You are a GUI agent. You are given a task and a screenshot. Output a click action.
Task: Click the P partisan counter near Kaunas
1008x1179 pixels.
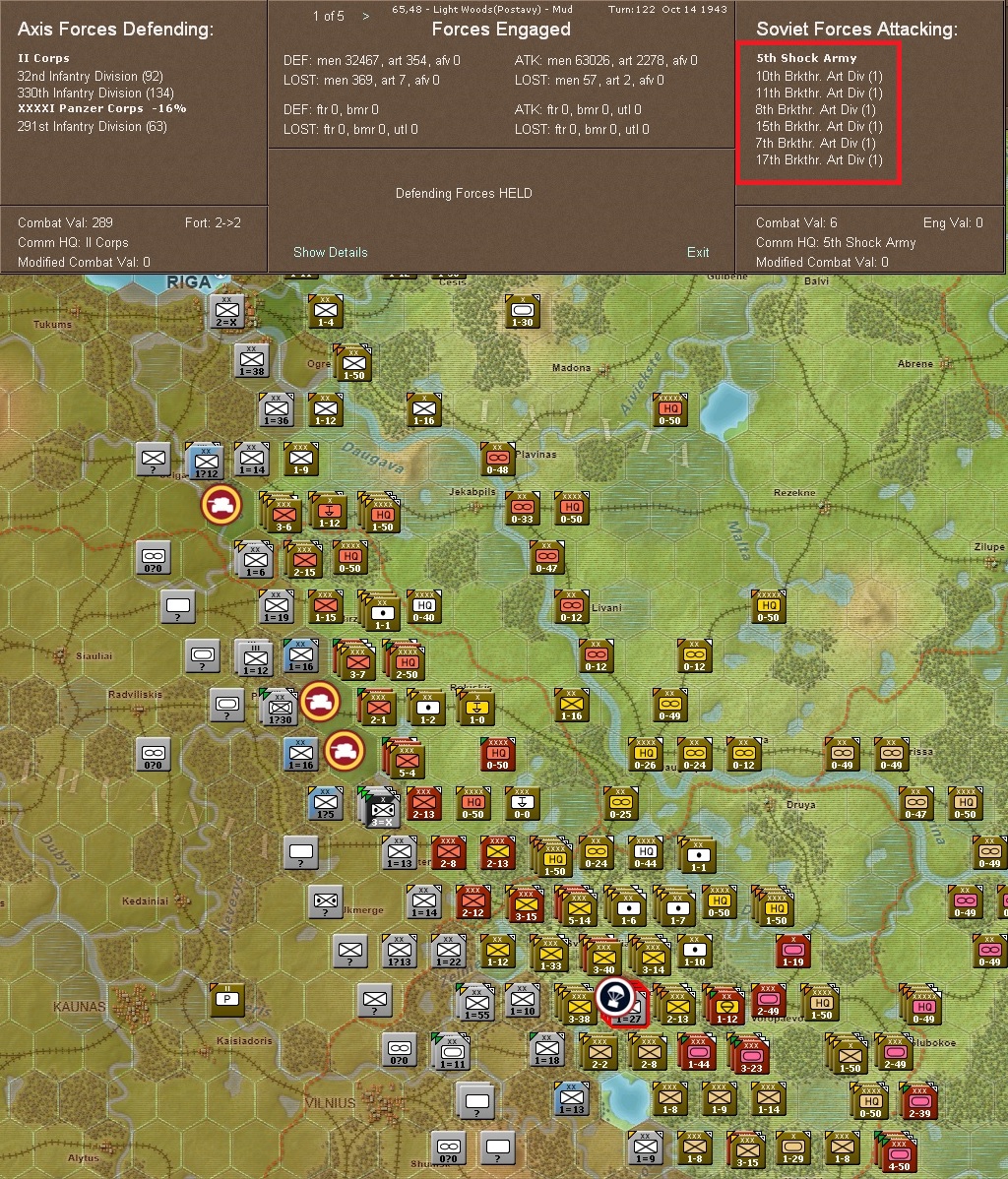(226, 1001)
